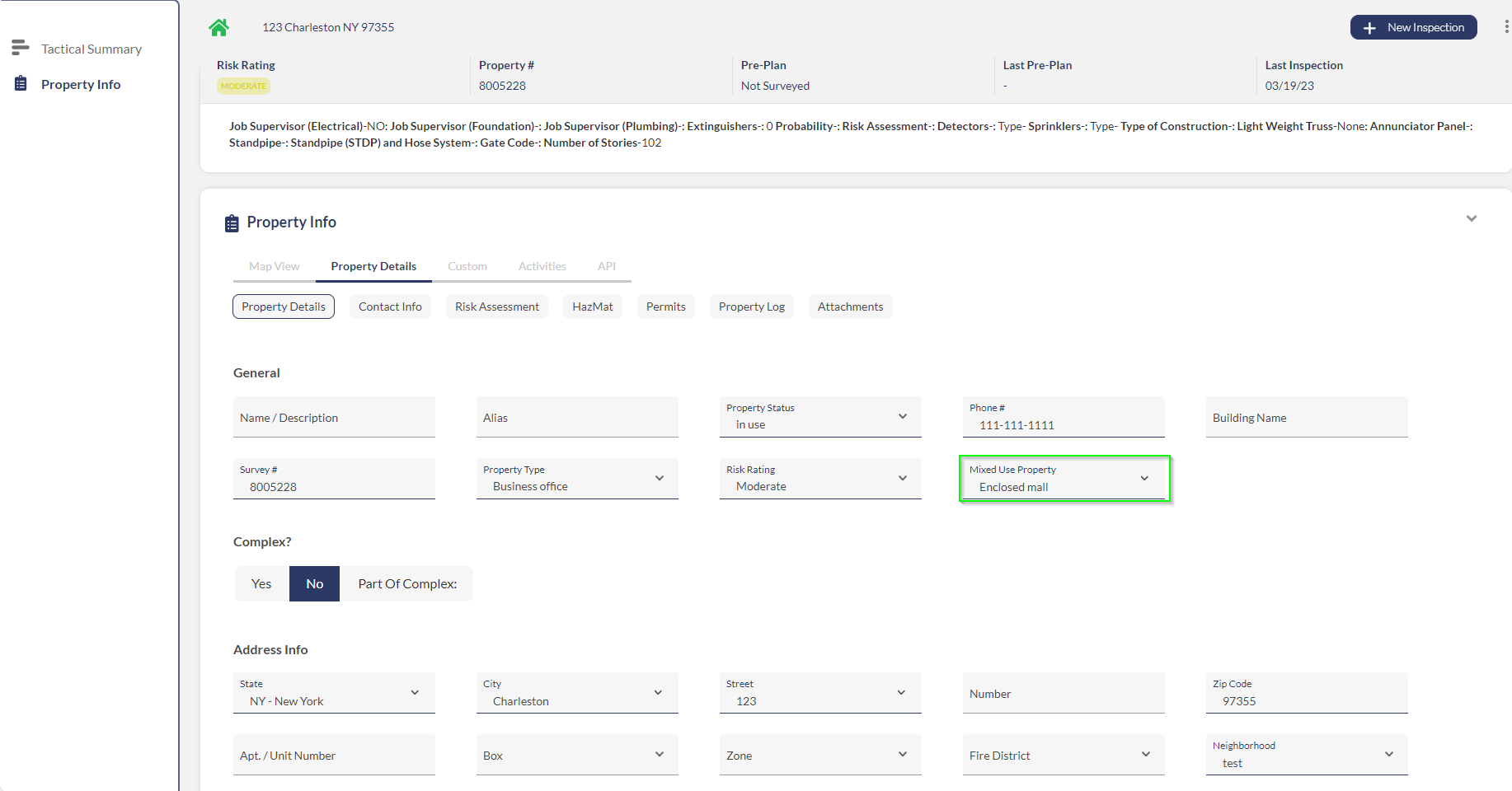Open the Property Type dropdown
The image size is (1512, 791).
[x=576, y=479]
